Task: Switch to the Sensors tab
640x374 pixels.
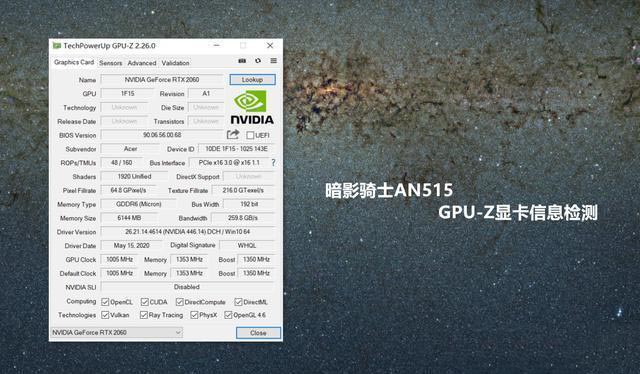Action: click(x=111, y=63)
